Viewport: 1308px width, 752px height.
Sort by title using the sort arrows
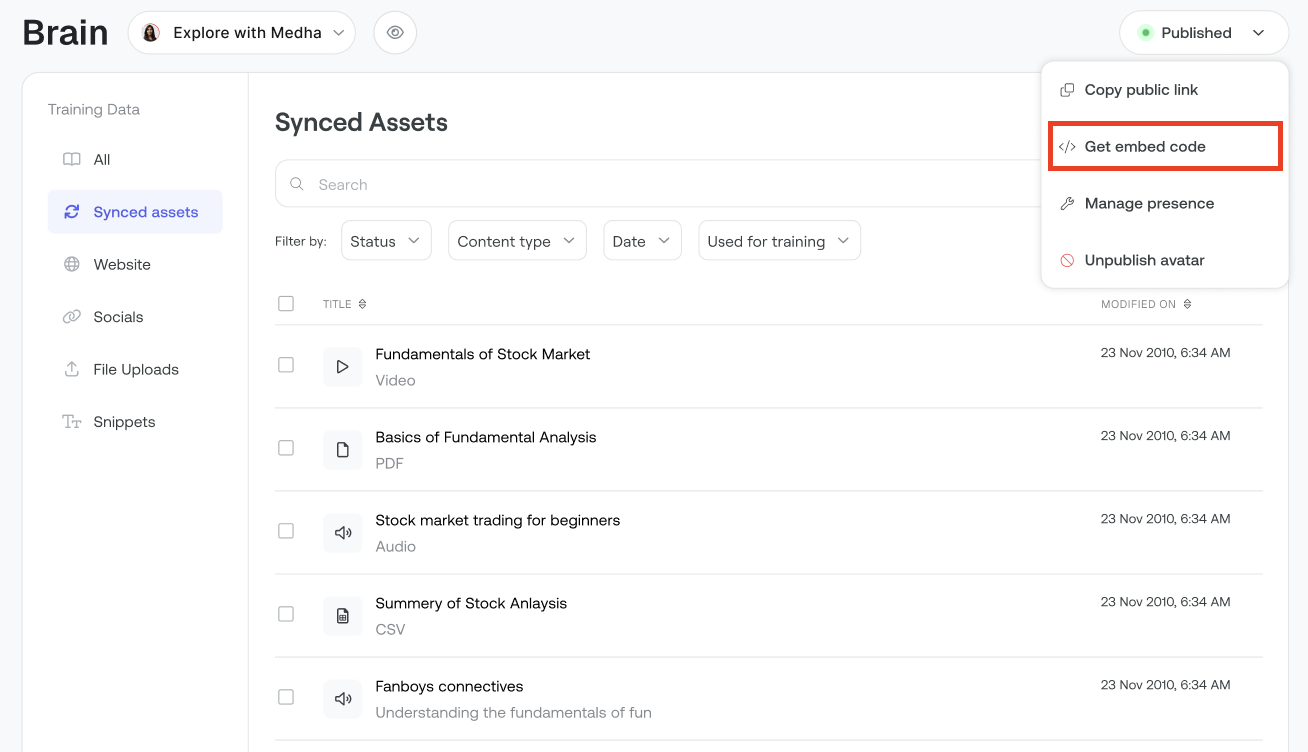[362, 304]
